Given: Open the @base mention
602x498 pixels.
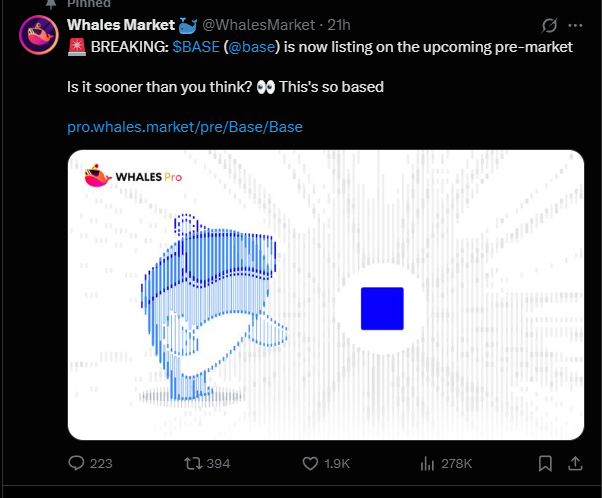Looking at the screenshot, I should click(x=252, y=47).
